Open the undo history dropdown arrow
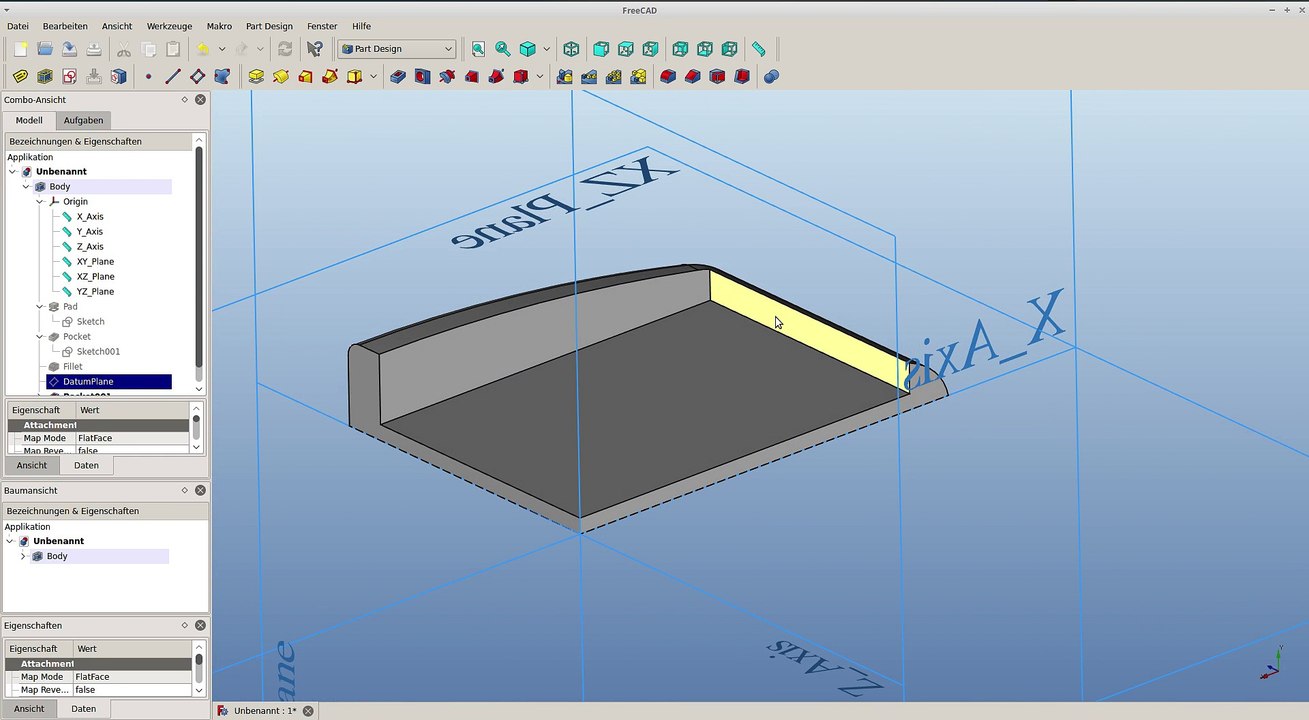Image resolution: width=1309 pixels, height=720 pixels. [221, 49]
